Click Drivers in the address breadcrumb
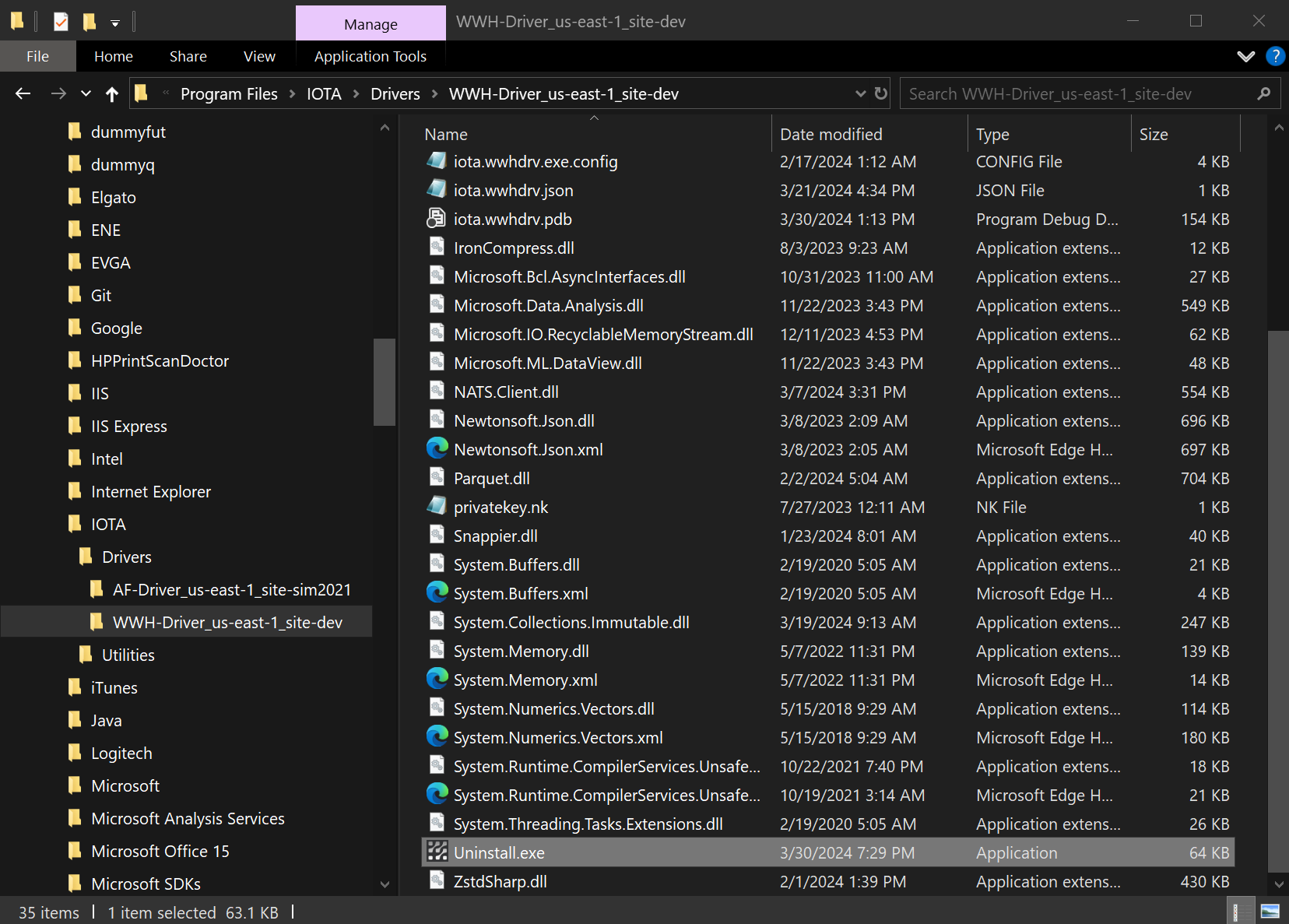Screen dimensions: 1289x924 coord(395,94)
